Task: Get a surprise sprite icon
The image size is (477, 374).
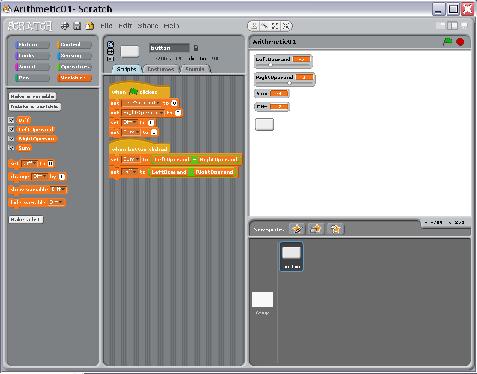Action: [x=335, y=229]
